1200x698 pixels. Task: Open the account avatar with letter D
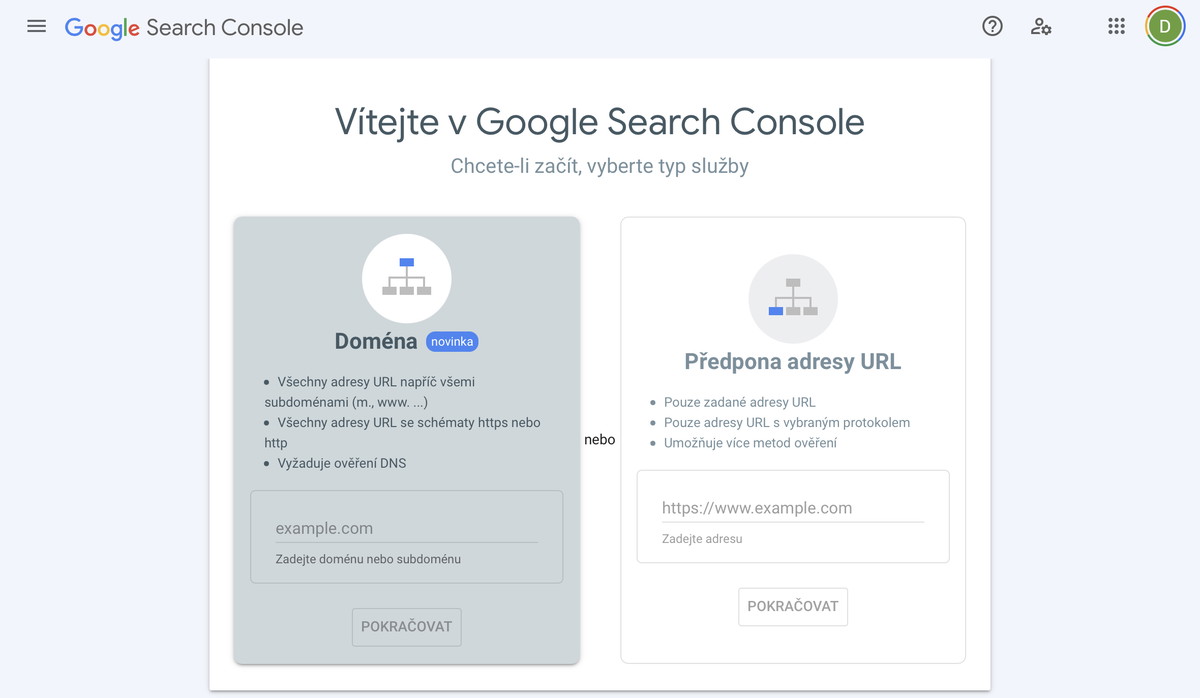[1165, 27]
